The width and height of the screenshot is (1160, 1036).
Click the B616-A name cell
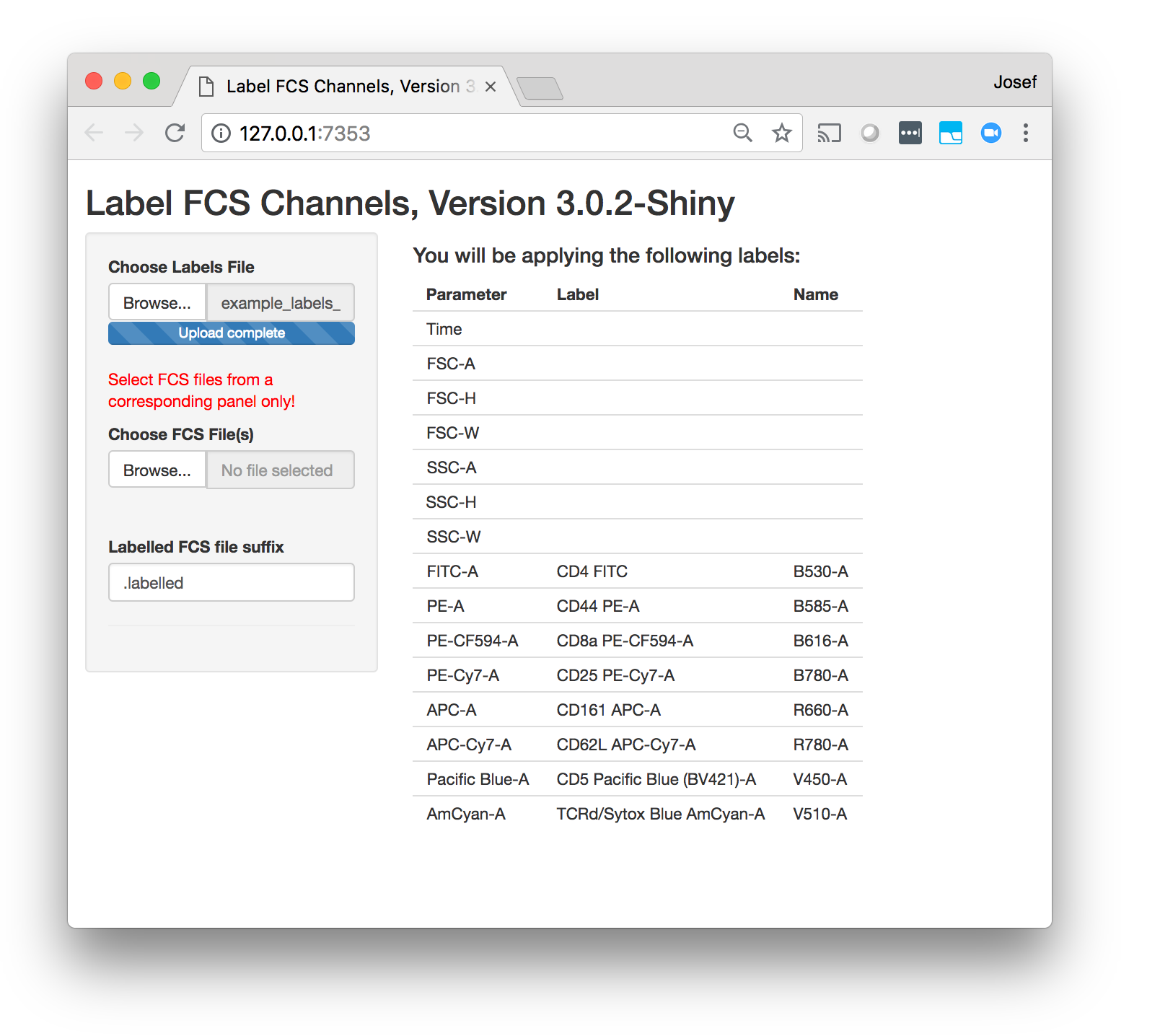(x=821, y=641)
